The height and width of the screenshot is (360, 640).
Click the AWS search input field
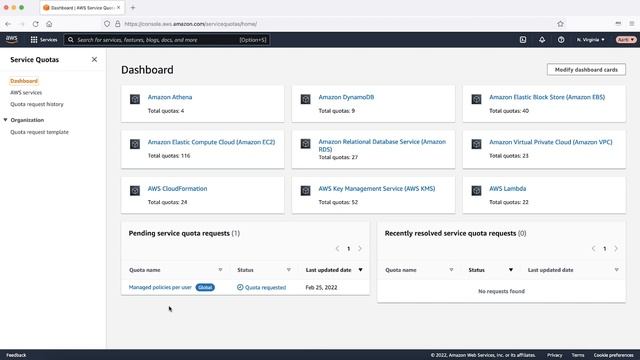(167, 40)
